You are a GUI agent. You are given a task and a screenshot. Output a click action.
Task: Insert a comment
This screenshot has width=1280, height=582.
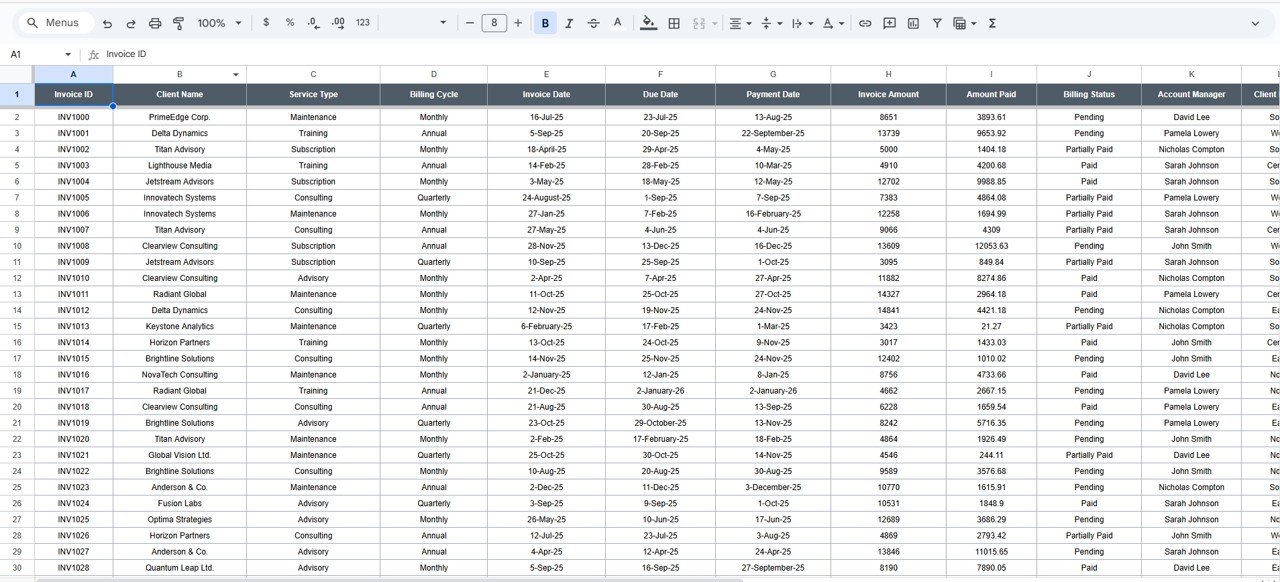(x=889, y=21)
